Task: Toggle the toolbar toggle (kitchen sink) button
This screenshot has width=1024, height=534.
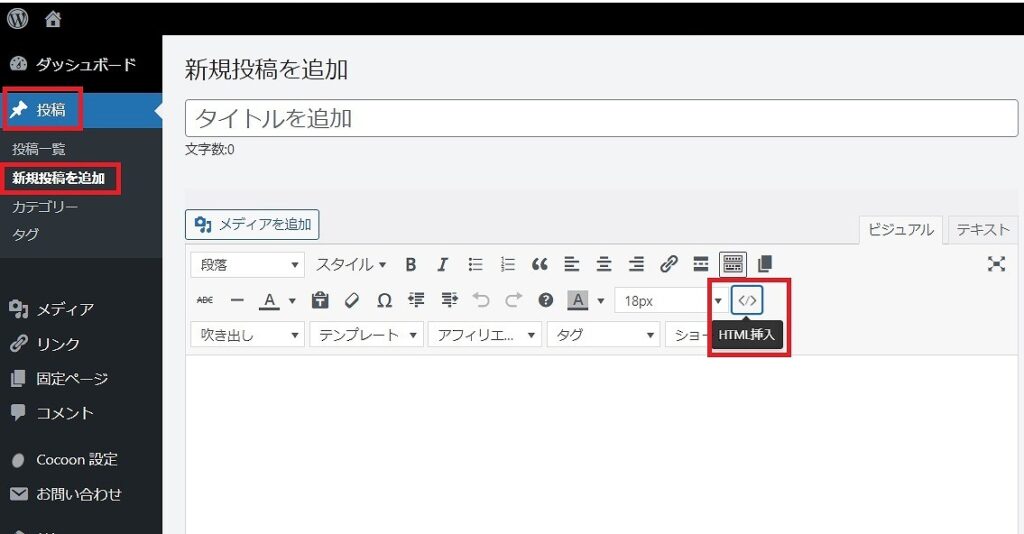Action: point(733,264)
